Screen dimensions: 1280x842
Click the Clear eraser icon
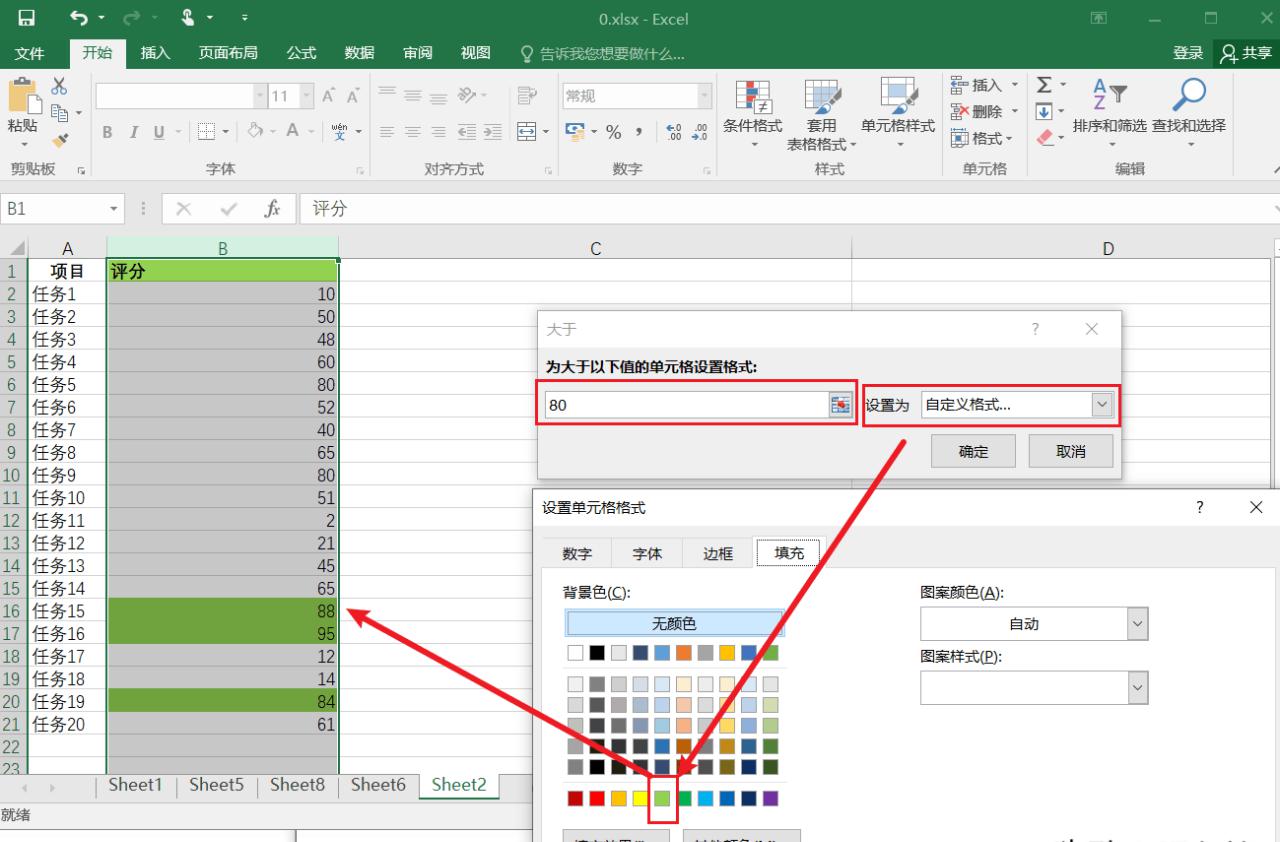1045,138
